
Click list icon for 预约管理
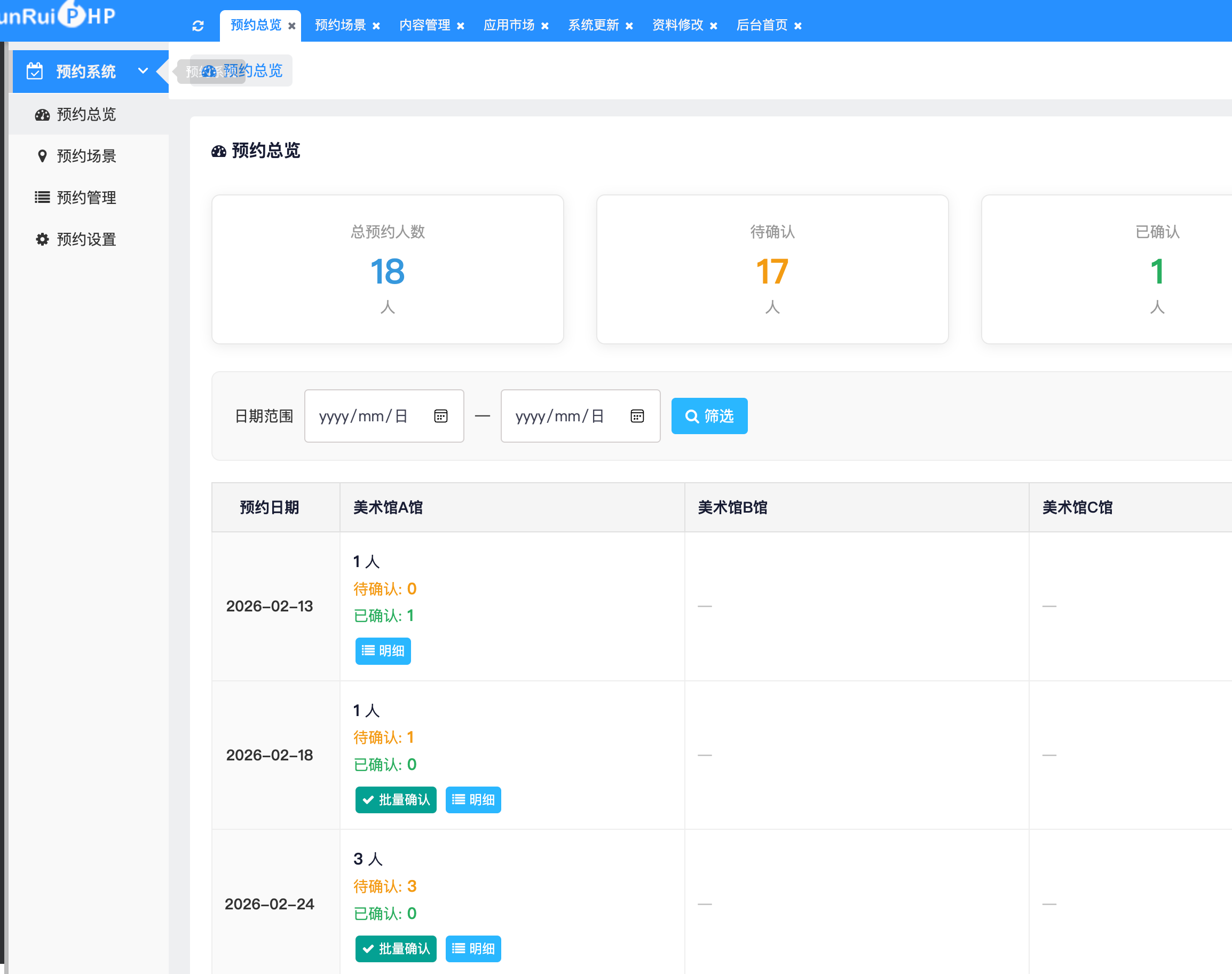click(42, 198)
